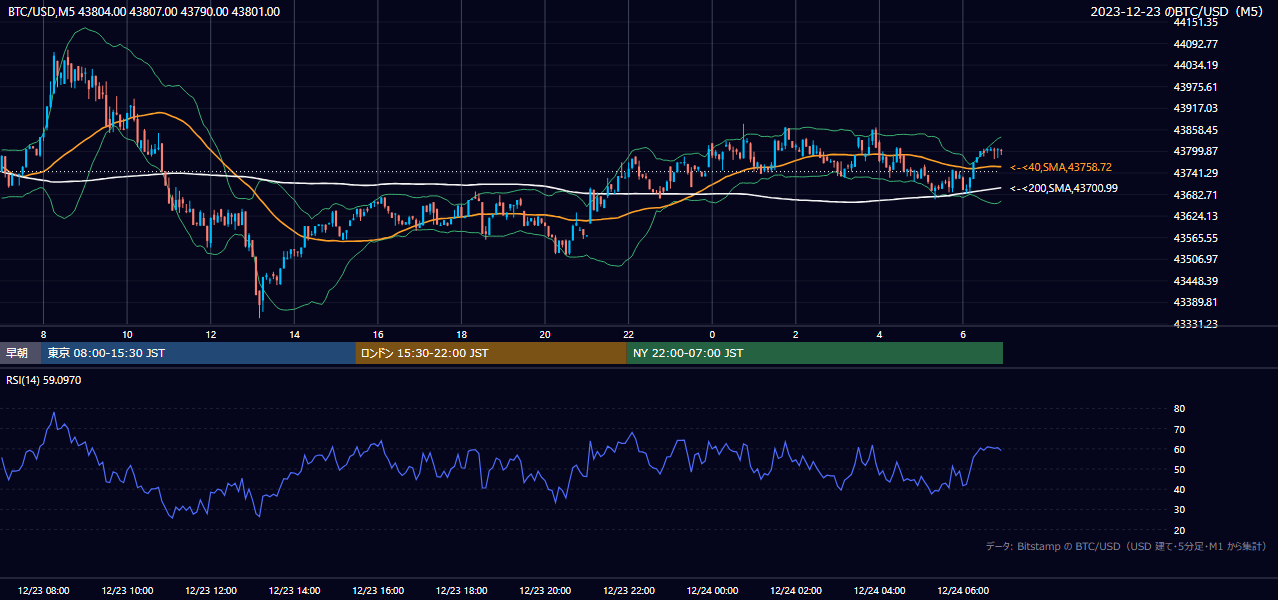Viewport: 1278px width, 600px height.
Task: Select the 東京 08:00-15:30 JST session bar
Action: (x=198, y=353)
